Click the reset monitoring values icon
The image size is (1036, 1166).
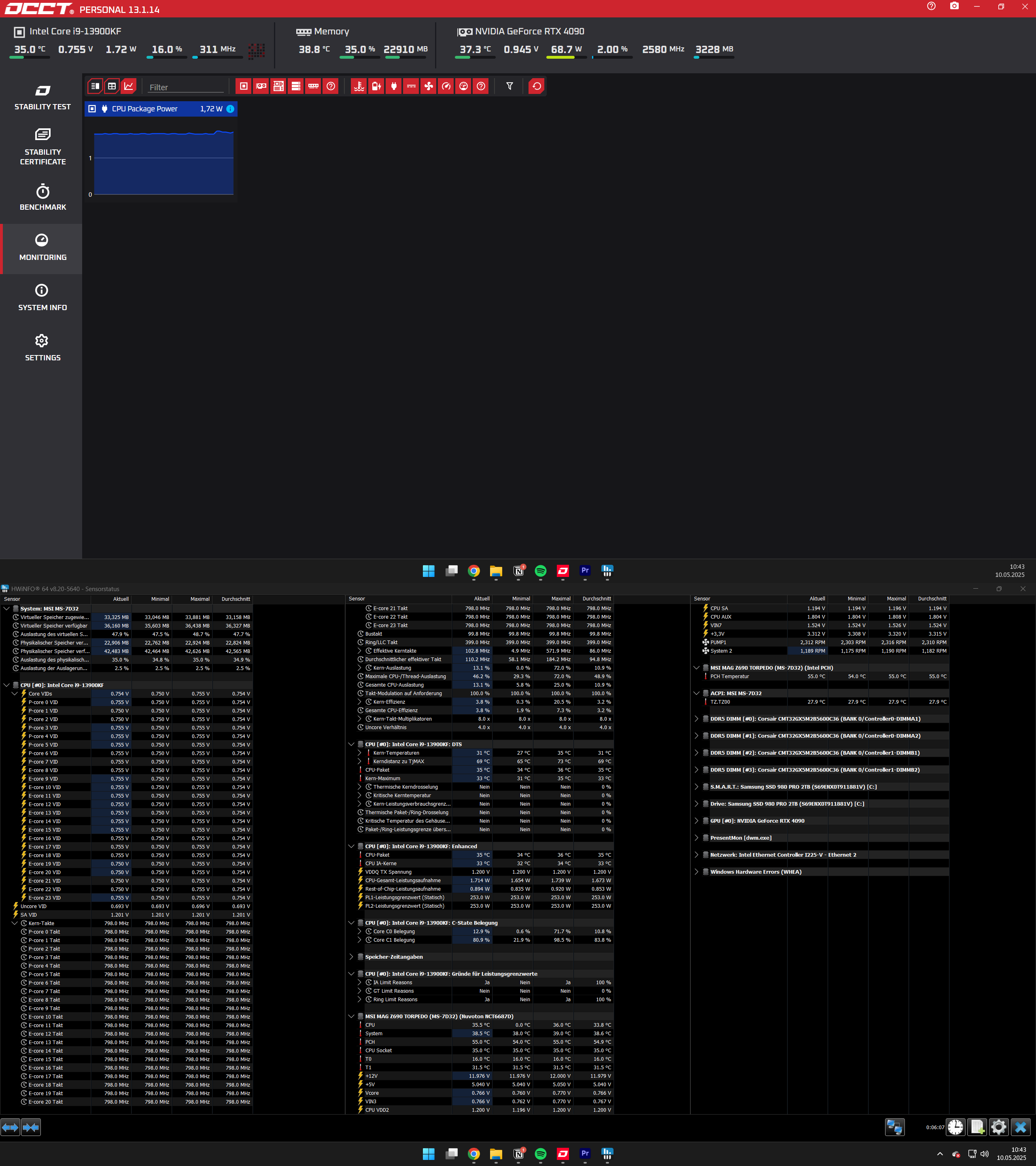coord(537,86)
